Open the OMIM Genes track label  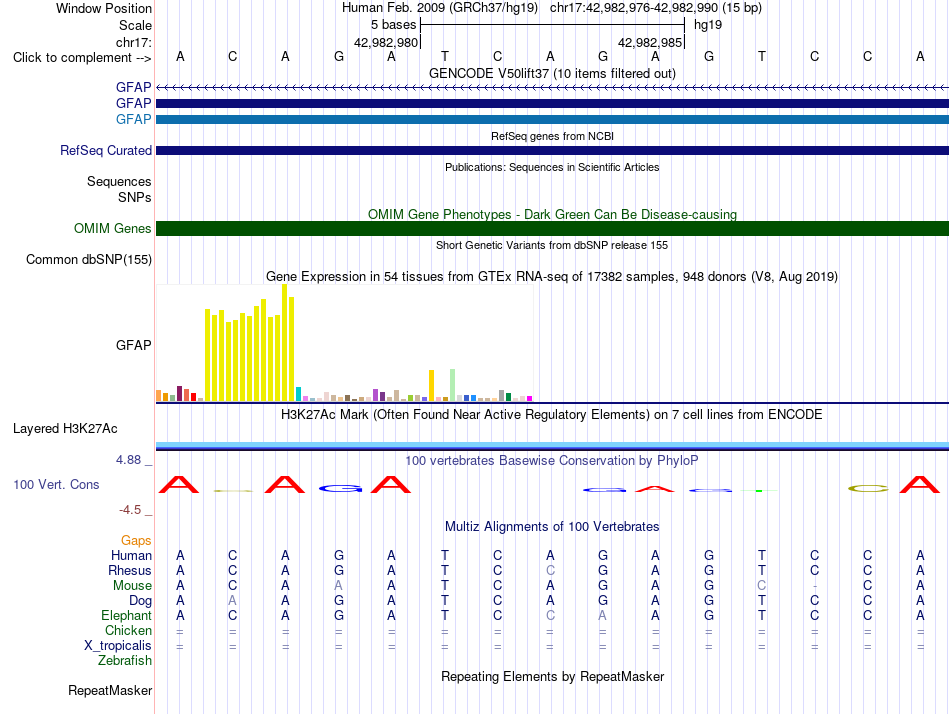click(112, 229)
